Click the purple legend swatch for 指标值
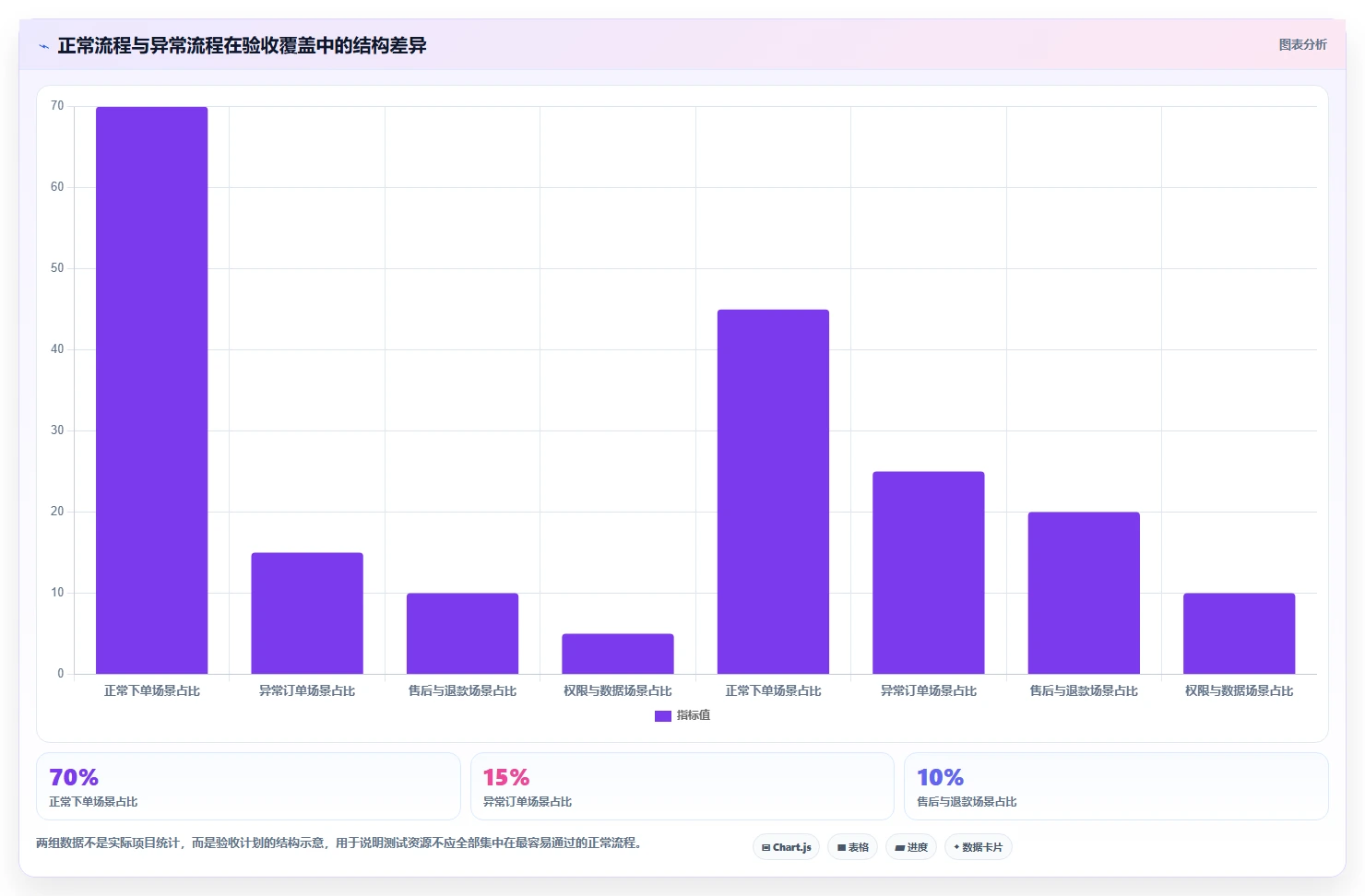 [662, 716]
